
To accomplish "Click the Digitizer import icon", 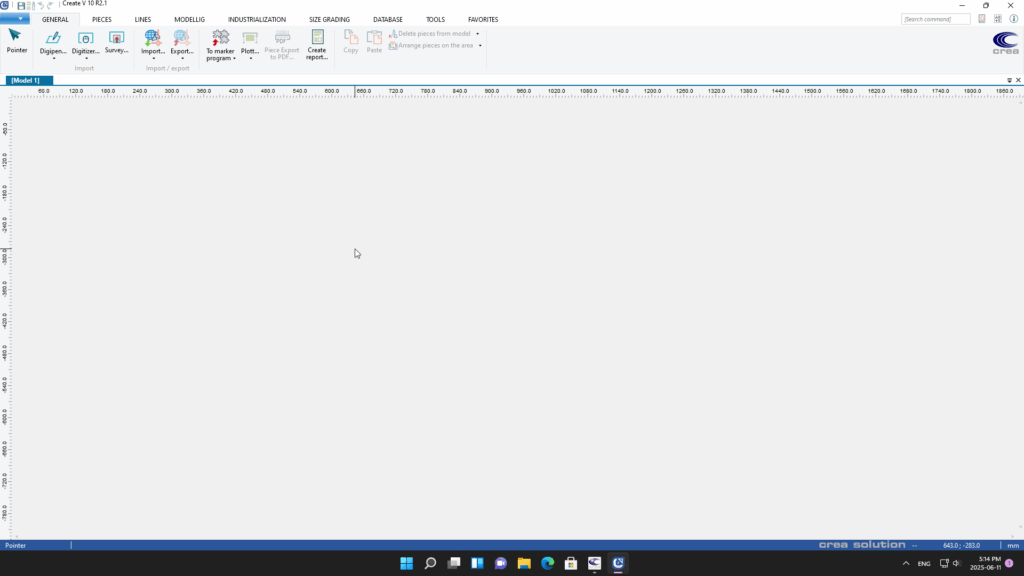I will click(85, 38).
